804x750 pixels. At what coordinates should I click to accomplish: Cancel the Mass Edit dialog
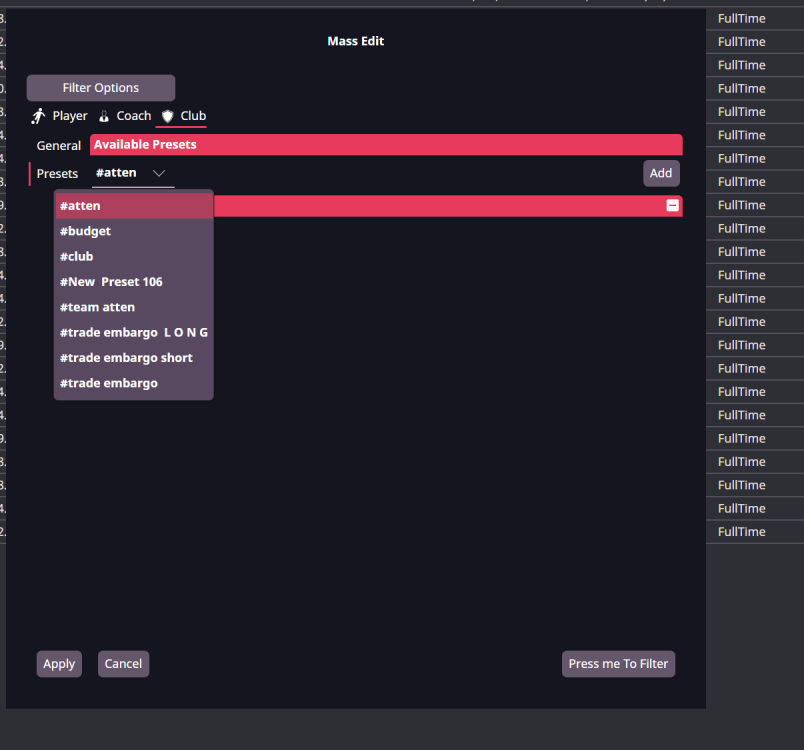tap(123, 663)
